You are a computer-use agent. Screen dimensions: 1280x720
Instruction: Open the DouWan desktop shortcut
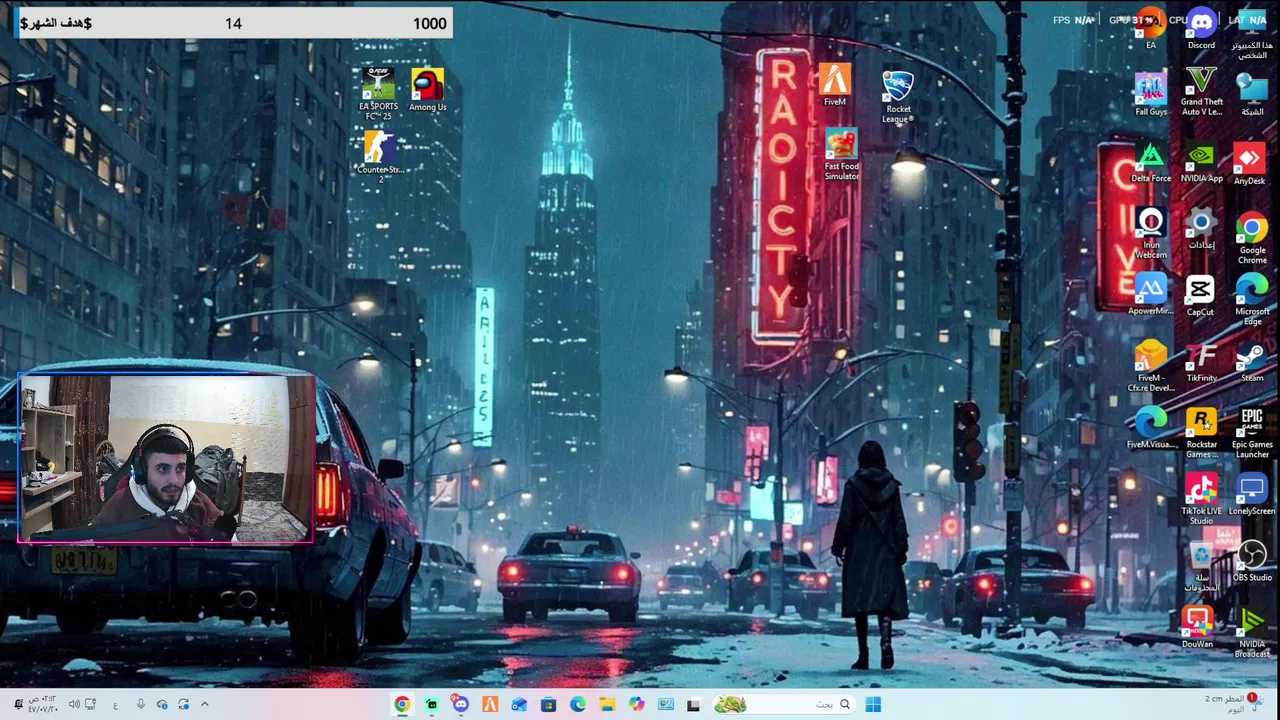click(1197, 627)
